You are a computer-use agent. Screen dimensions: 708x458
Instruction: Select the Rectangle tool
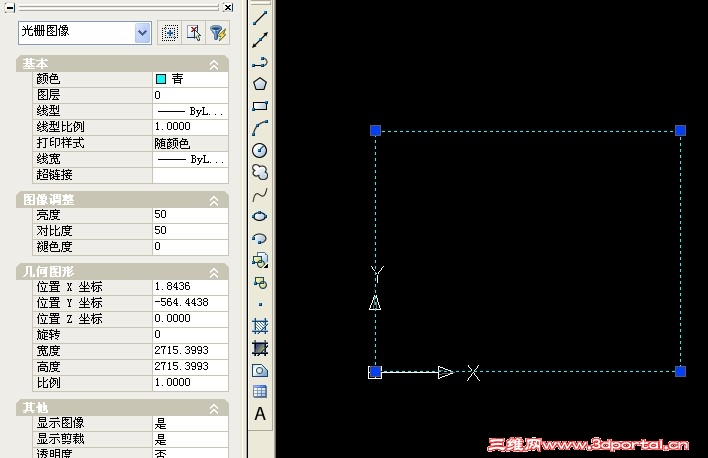click(x=260, y=106)
